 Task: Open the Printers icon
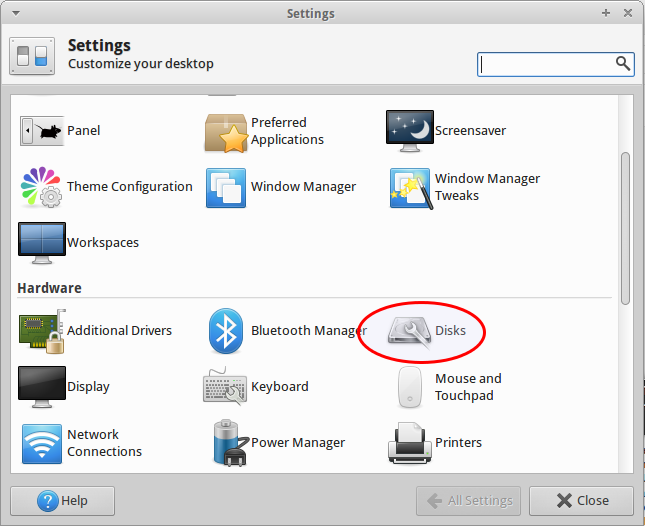point(410,444)
